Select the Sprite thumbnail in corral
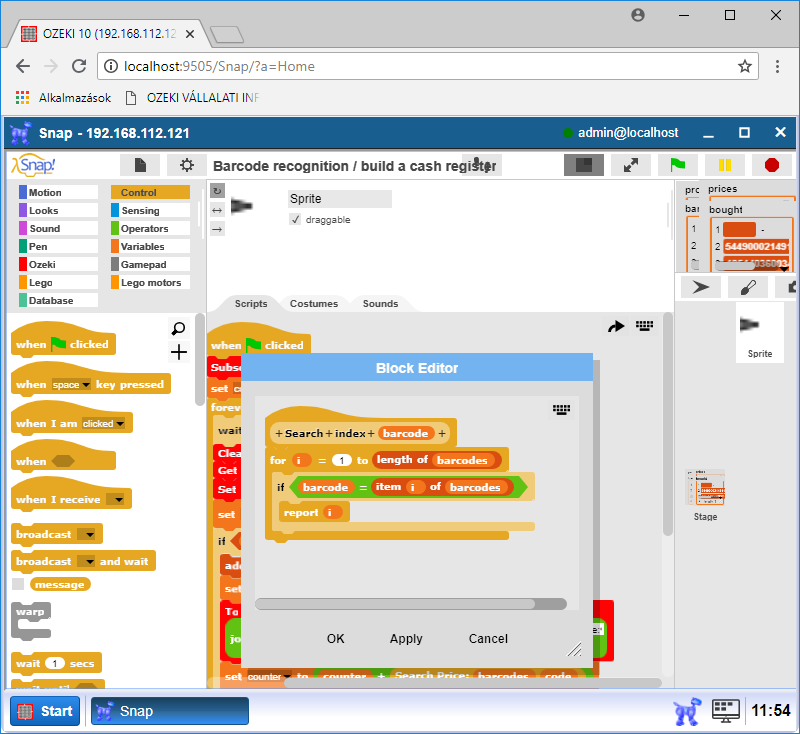This screenshot has height=734, width=800. click(759, 332)
